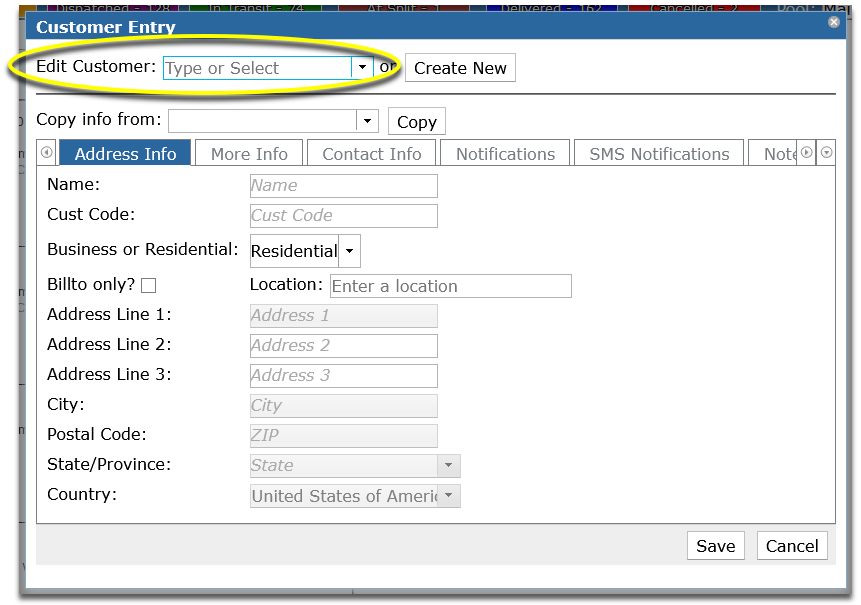Click the Copy info from field
This screenshot has height=605, width=861.
coord(262,121)
